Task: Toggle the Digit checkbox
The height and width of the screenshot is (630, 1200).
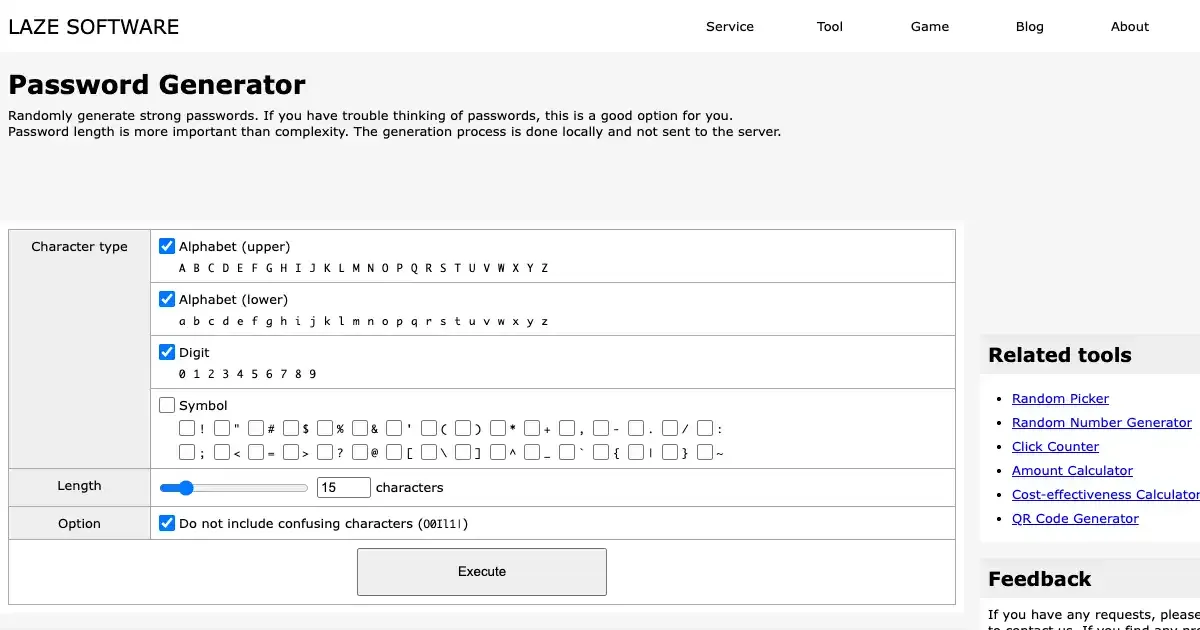Action: (167, 352)
